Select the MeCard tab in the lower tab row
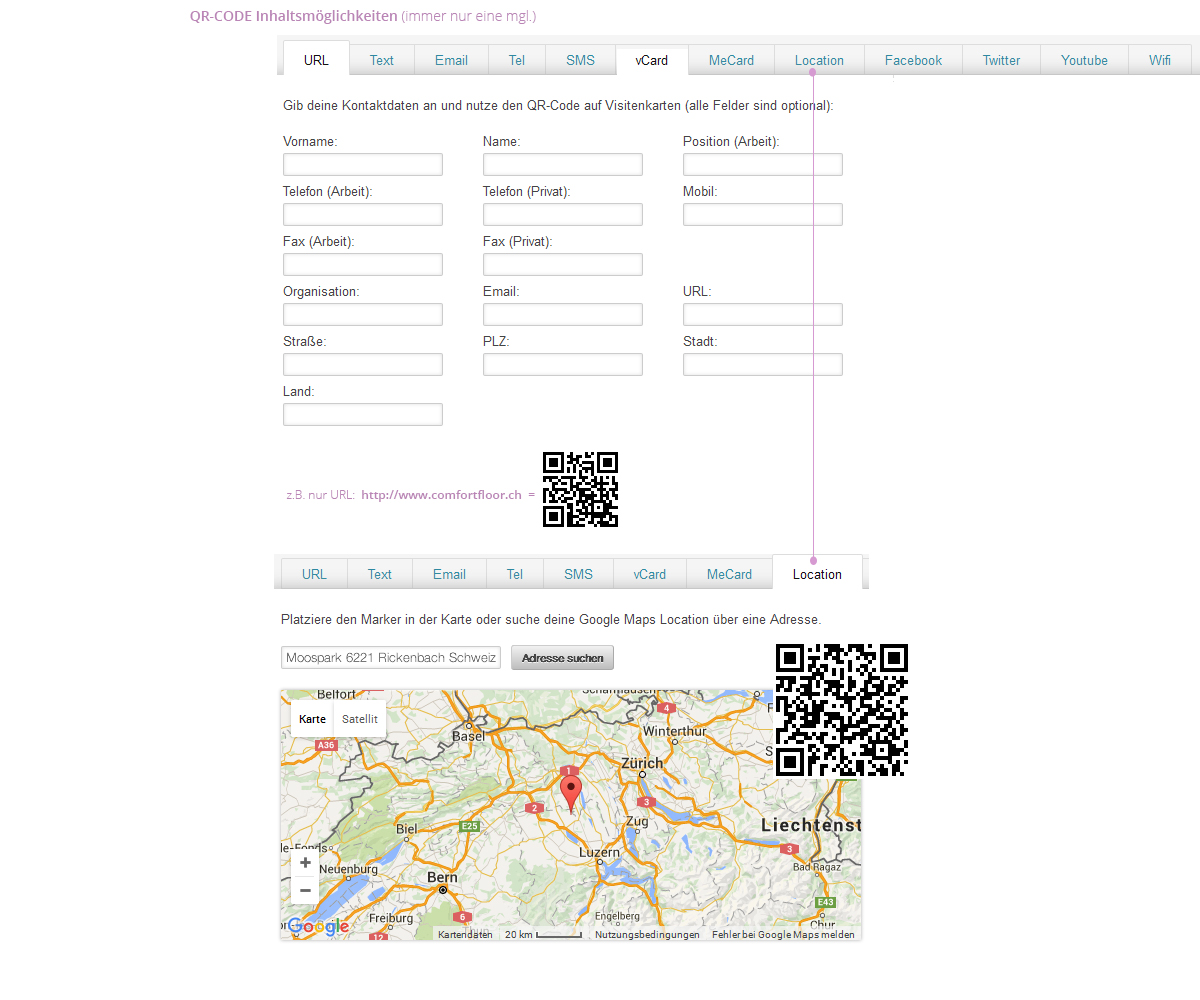The width and height of the screenshot is (1200, 1000). [730, 574]
